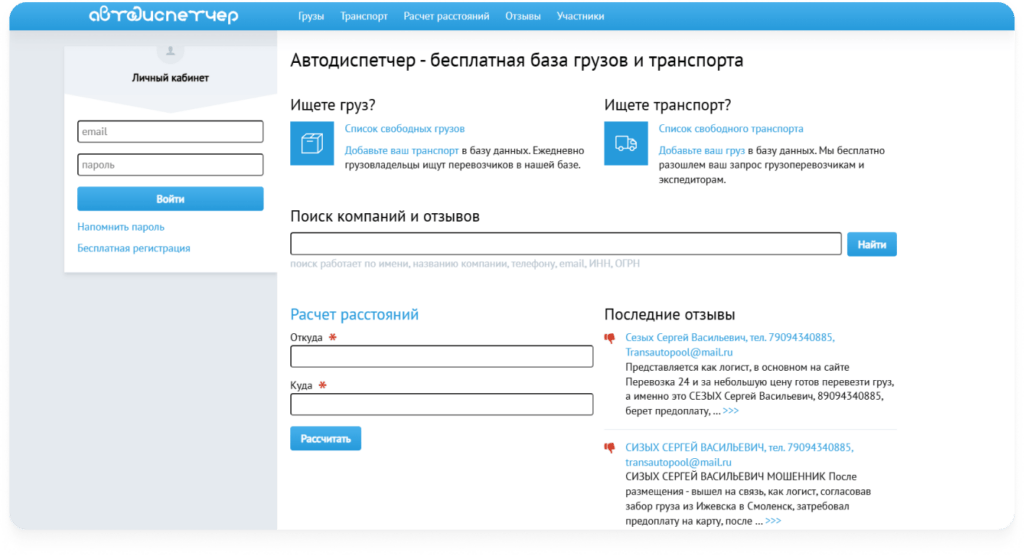Click the search hint text mentioning ИНН, ОГРН
1024x555 pixels.
[x=465, y=264]
